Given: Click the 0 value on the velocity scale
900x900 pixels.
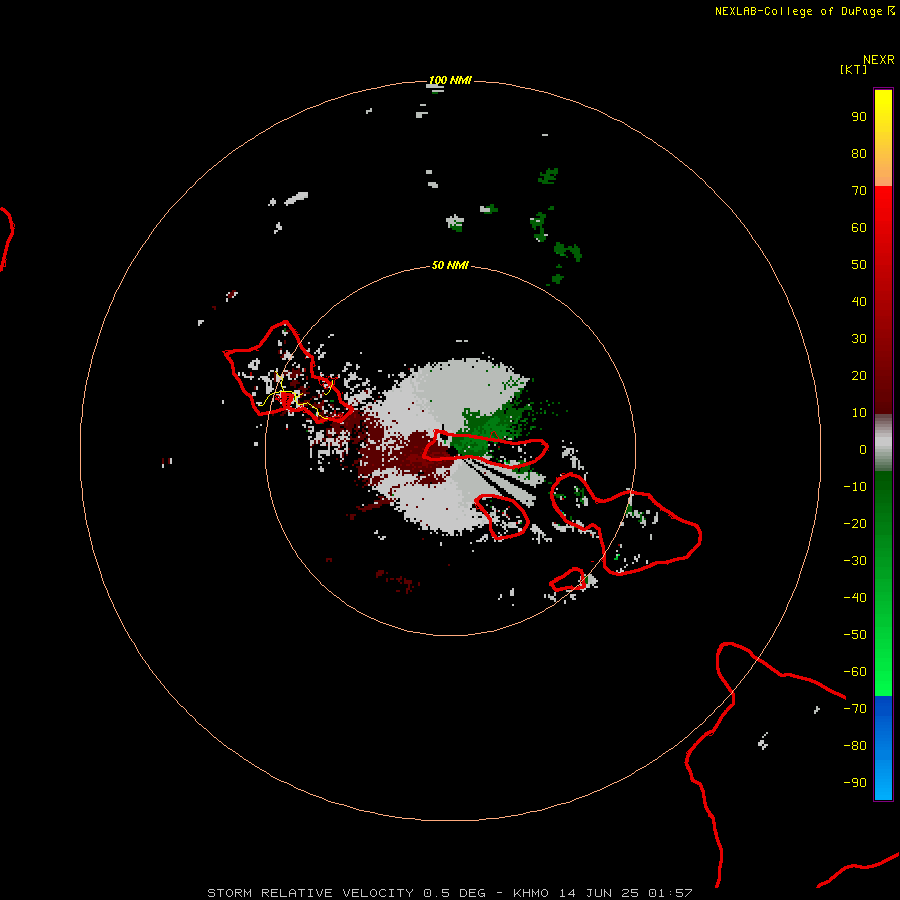Looking at the screenshot, I should 863,449.
